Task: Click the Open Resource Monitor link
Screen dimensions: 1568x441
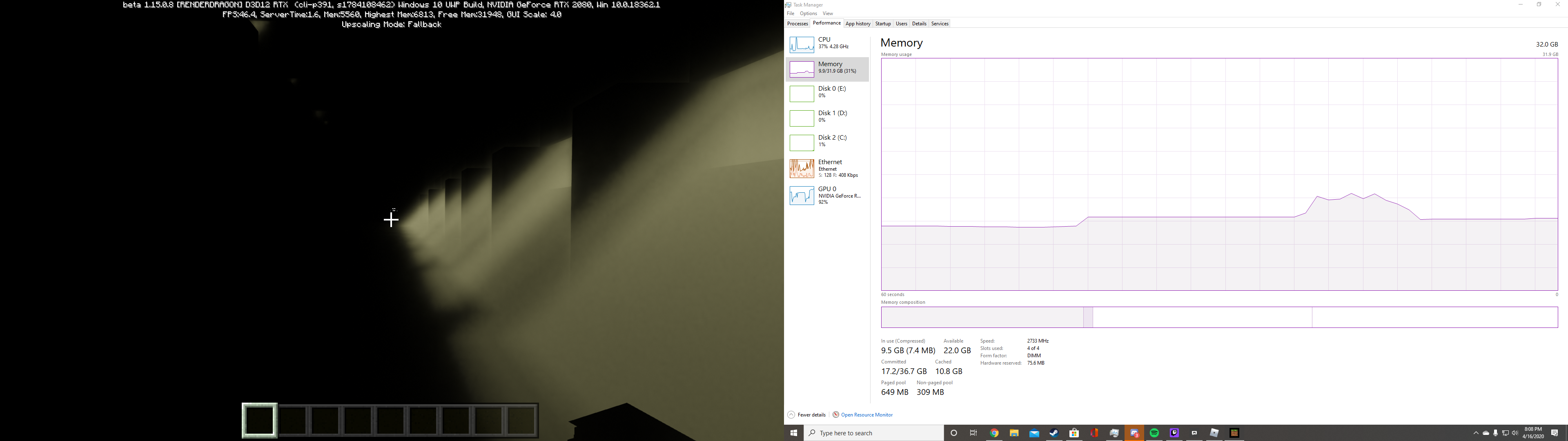Action: [866, 415]
